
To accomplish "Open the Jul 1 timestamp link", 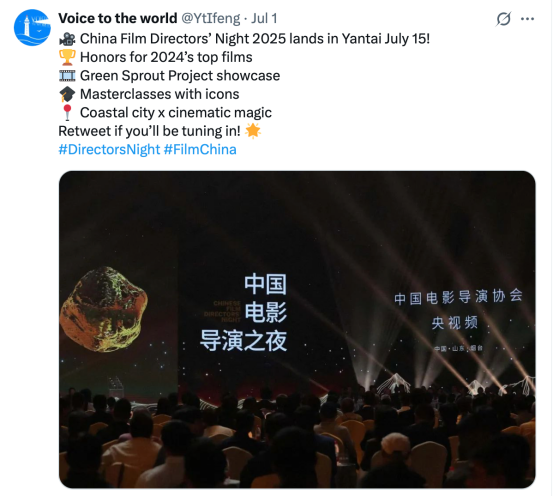I will tap(264, 18).
